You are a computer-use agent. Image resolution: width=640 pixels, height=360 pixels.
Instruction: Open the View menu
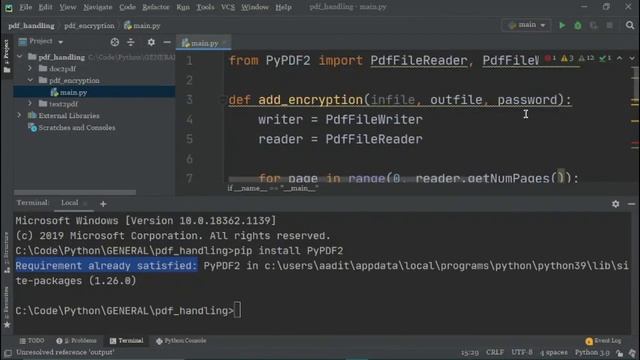pos(67,7)
